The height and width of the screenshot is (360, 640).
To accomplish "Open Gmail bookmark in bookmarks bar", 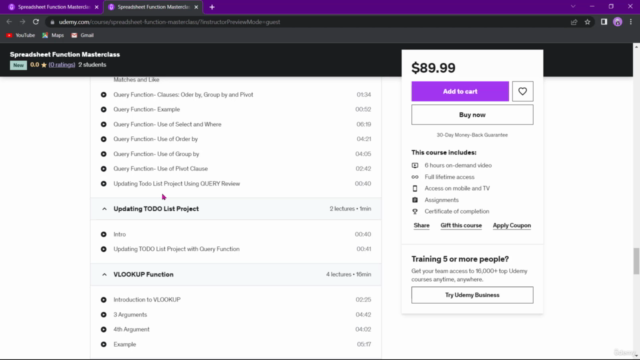I will point(82,36).
